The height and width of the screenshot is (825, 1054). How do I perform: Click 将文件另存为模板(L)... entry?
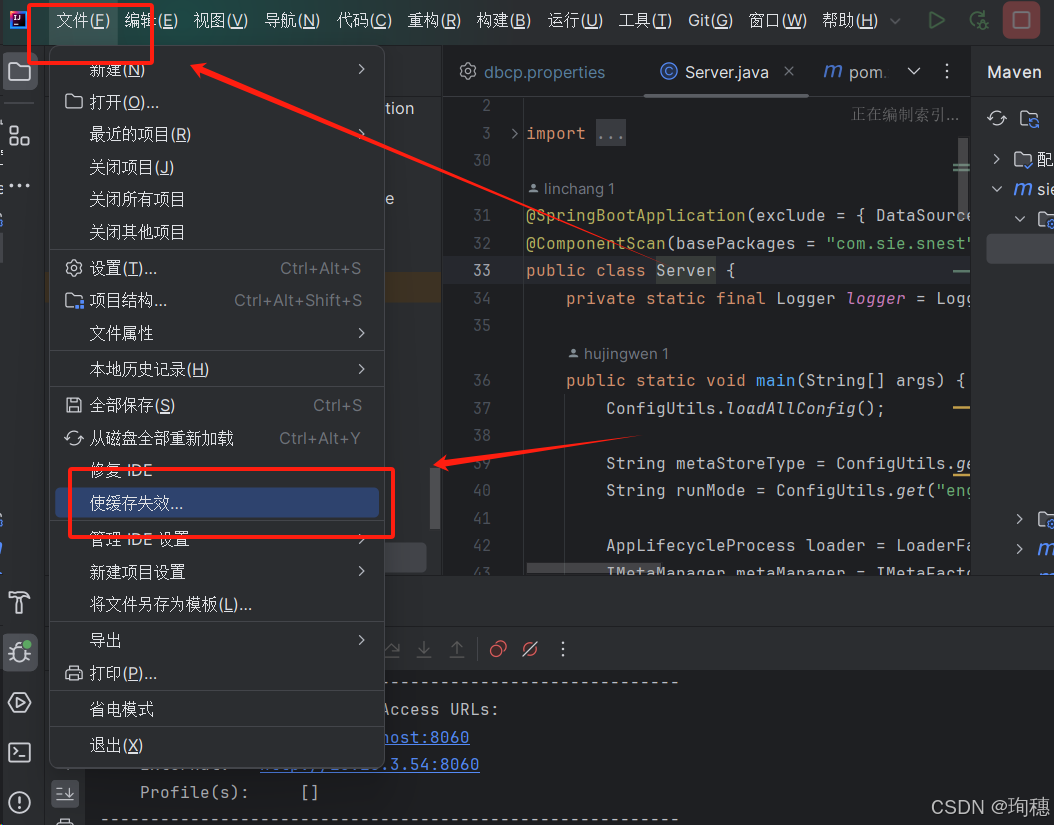click(x=217, y=604)
